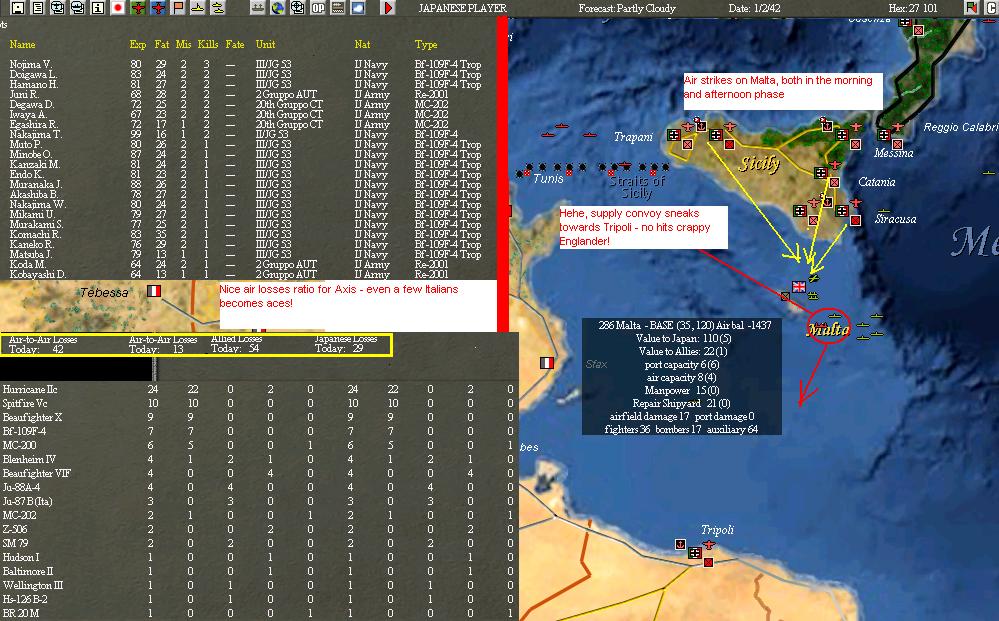Click the Japanese flag toolbar icon
This screenshot has height=621, width=999.
pos(118,8)
